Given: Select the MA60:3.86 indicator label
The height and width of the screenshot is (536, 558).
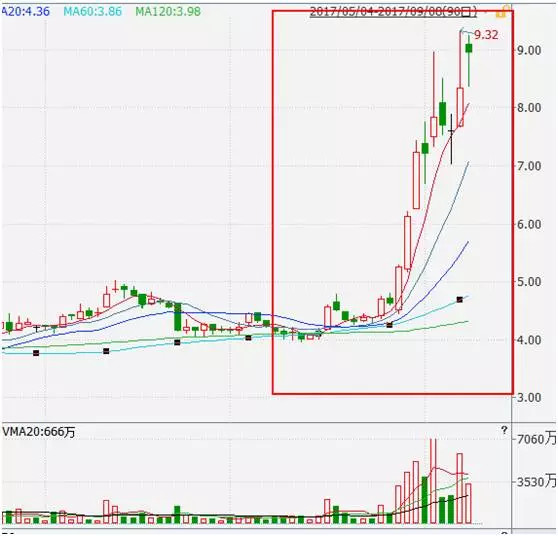Looking at the screenshot, I should 93,11.
